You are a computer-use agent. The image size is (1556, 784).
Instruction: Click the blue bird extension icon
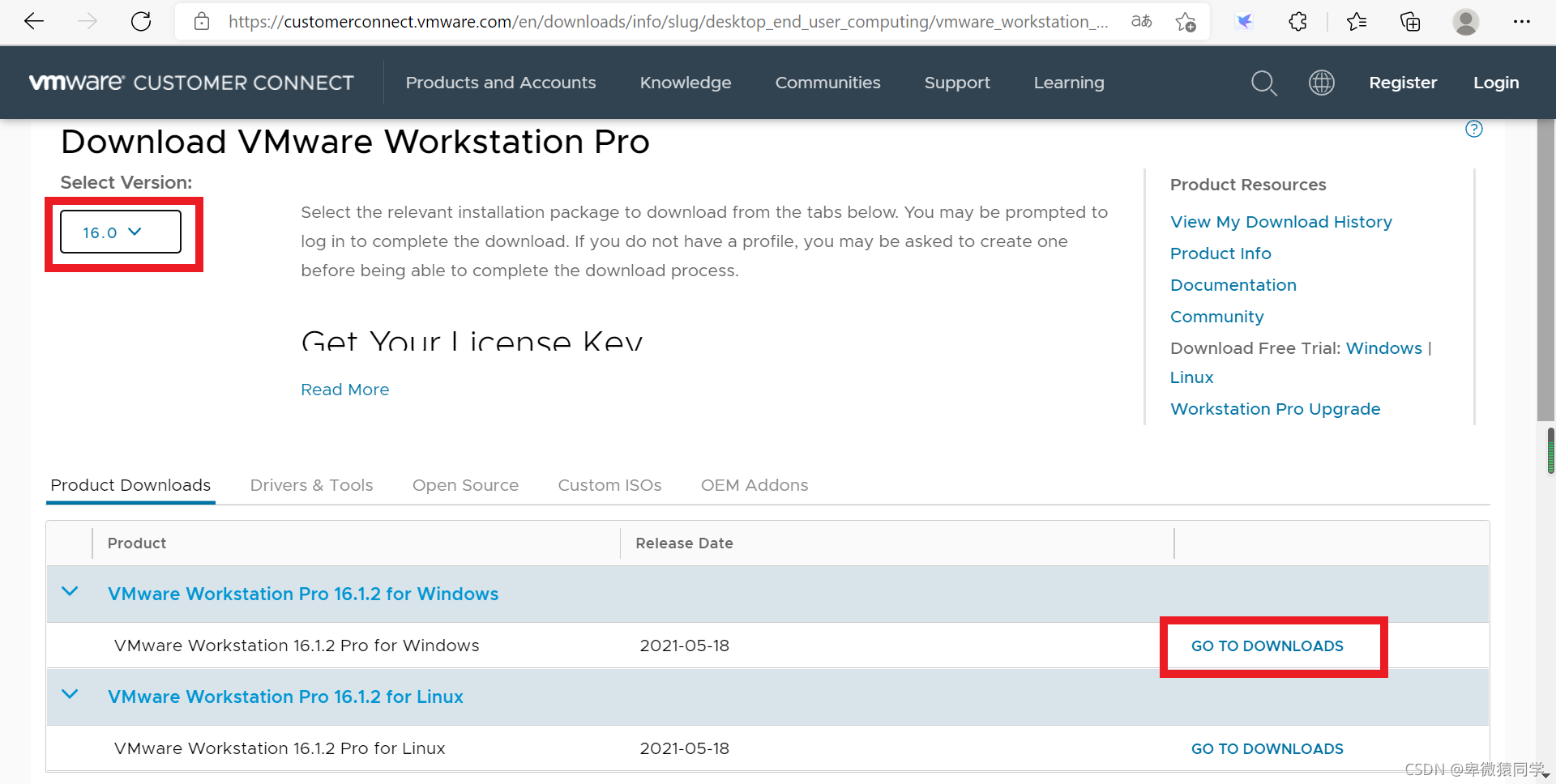(x=1244, y=22)
